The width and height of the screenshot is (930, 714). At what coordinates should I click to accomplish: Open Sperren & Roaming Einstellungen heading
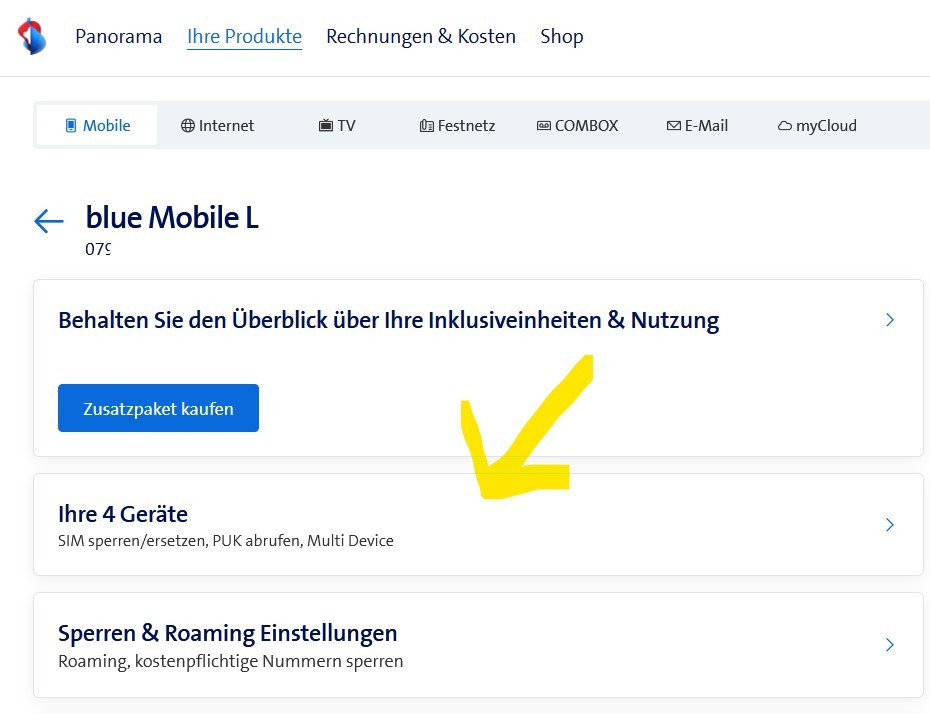click(228, 633)
